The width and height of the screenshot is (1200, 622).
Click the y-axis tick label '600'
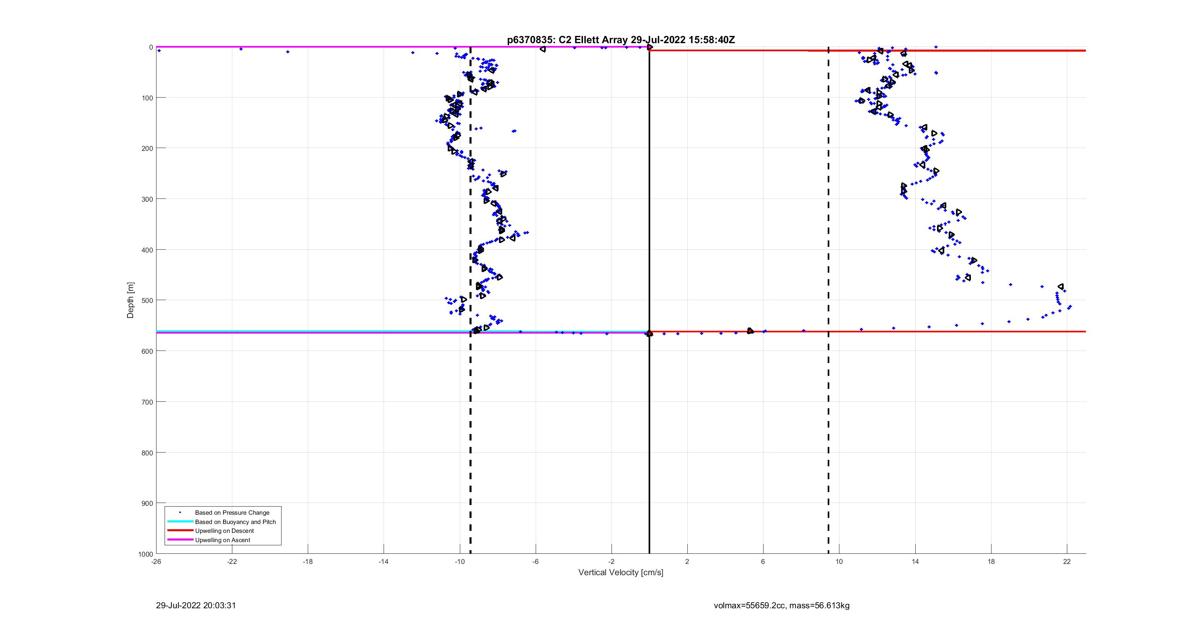[x=146, y=351]
